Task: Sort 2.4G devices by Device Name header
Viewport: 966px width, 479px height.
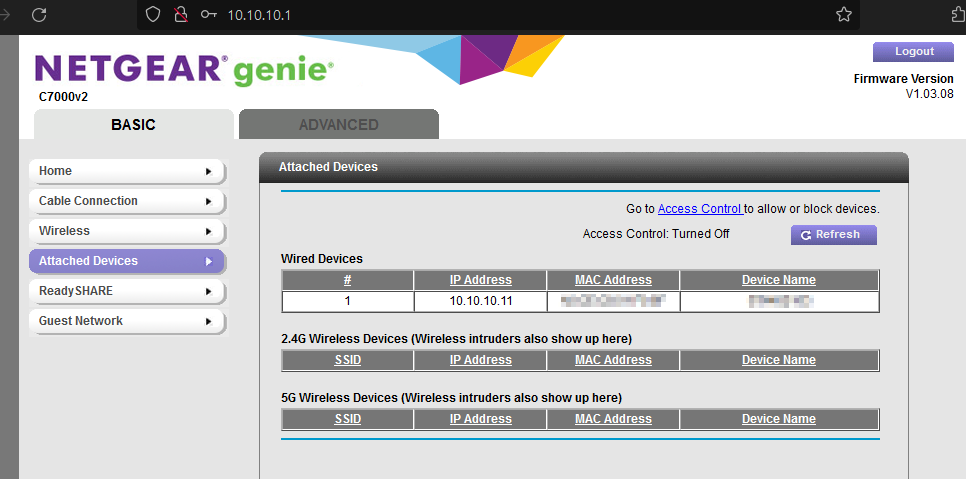Action: (x=779, y=360)
